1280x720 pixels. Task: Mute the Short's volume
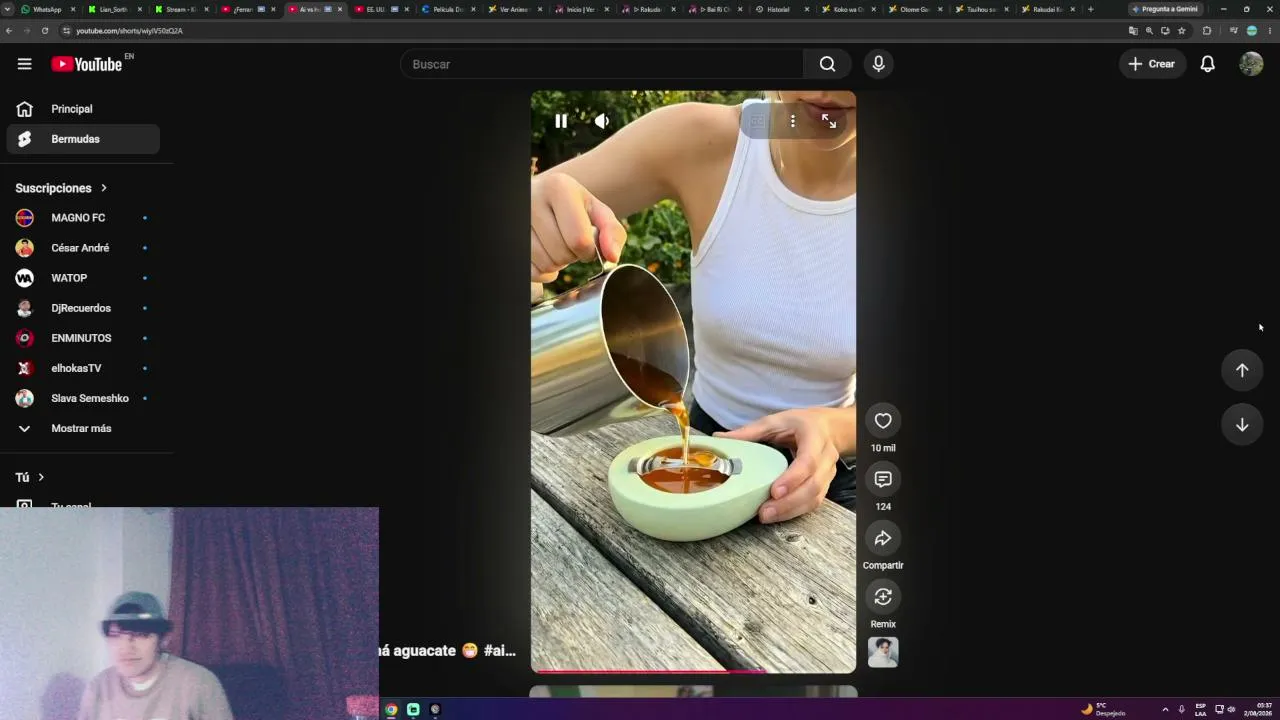coord(602,121)
